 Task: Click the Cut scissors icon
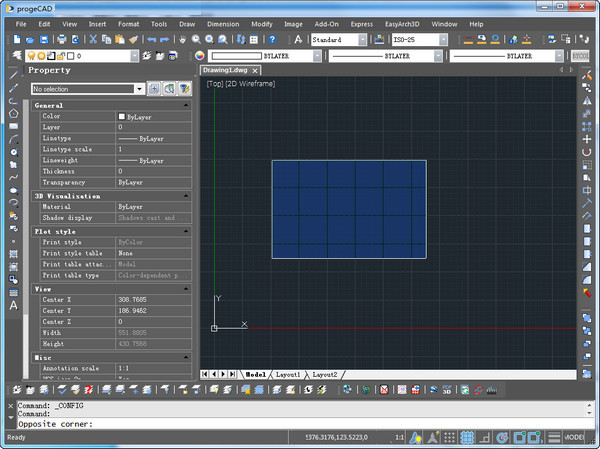pyautogui.click(x=92, y=39)
